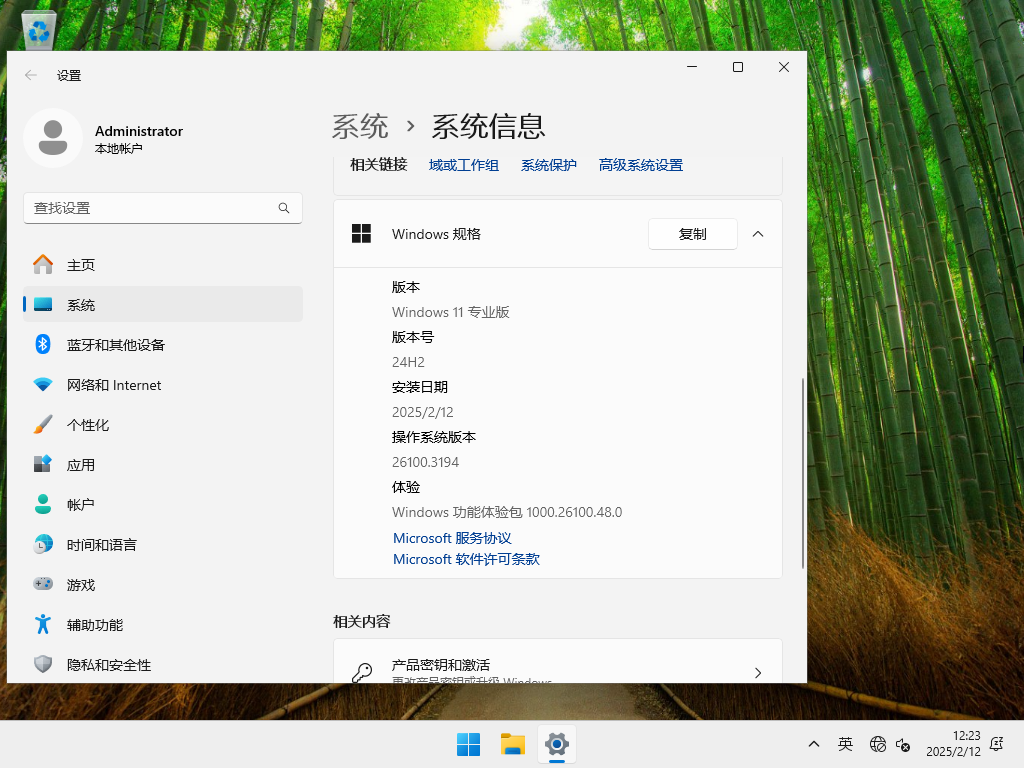Expand hidden icons in system tray

813,744
